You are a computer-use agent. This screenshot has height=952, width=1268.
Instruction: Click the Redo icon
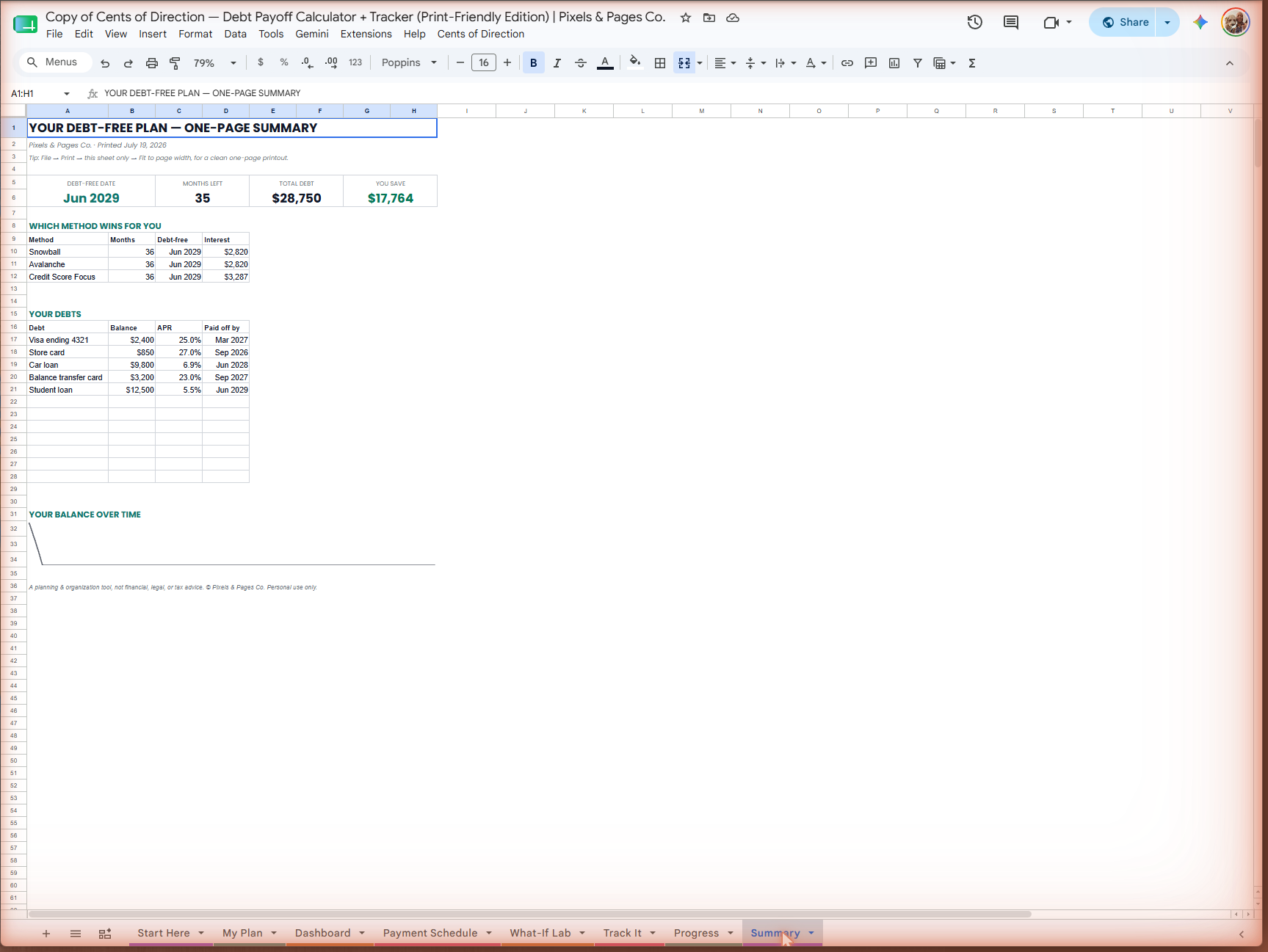(128, 63)
